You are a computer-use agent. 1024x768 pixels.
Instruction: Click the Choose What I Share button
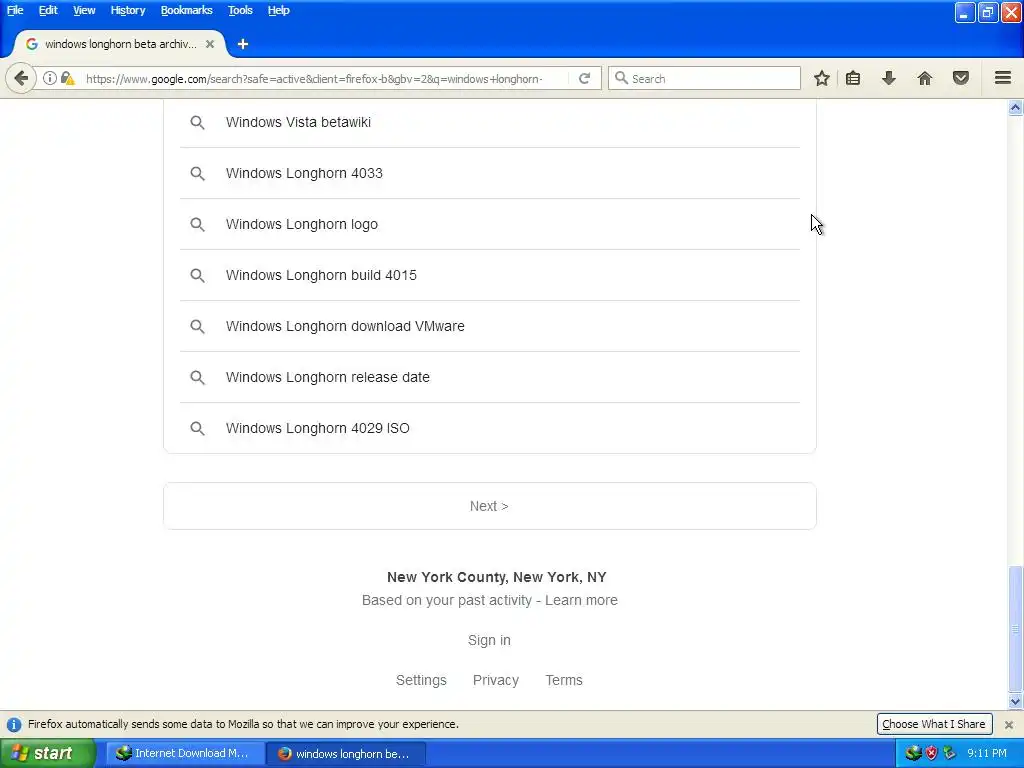[x=934, y=724]
